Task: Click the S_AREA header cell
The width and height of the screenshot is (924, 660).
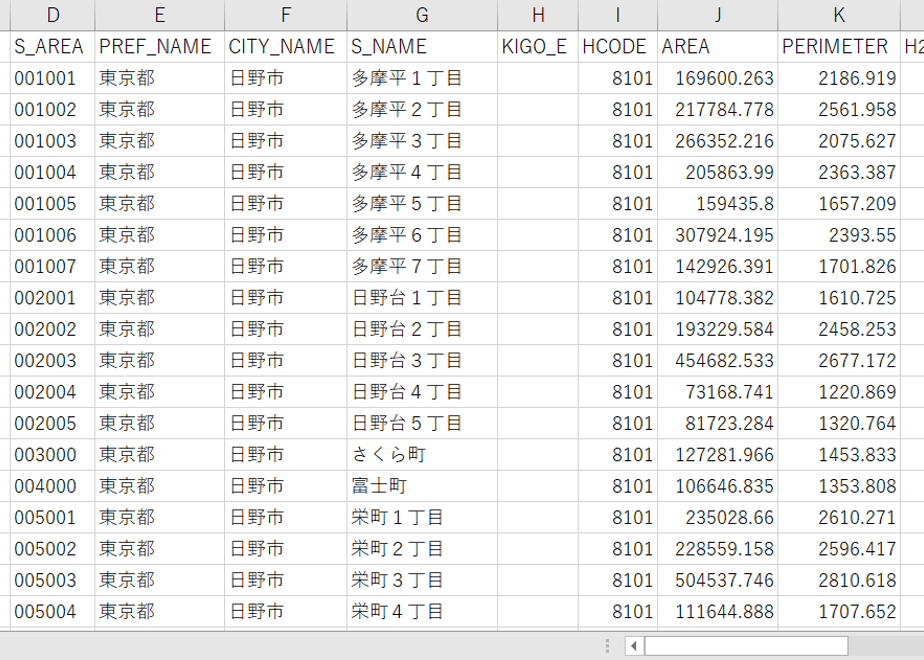Action: [x=52, y=47]
